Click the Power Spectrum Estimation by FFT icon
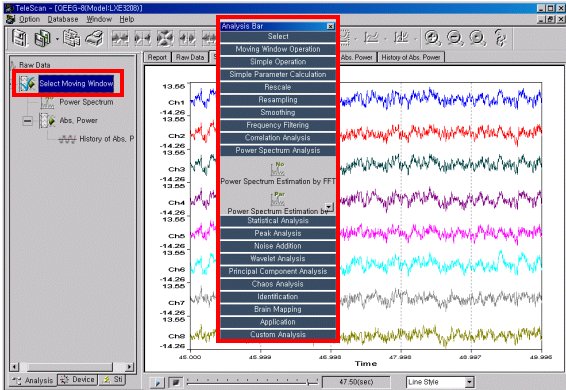566x390 pixels. [x=278, y=169]
